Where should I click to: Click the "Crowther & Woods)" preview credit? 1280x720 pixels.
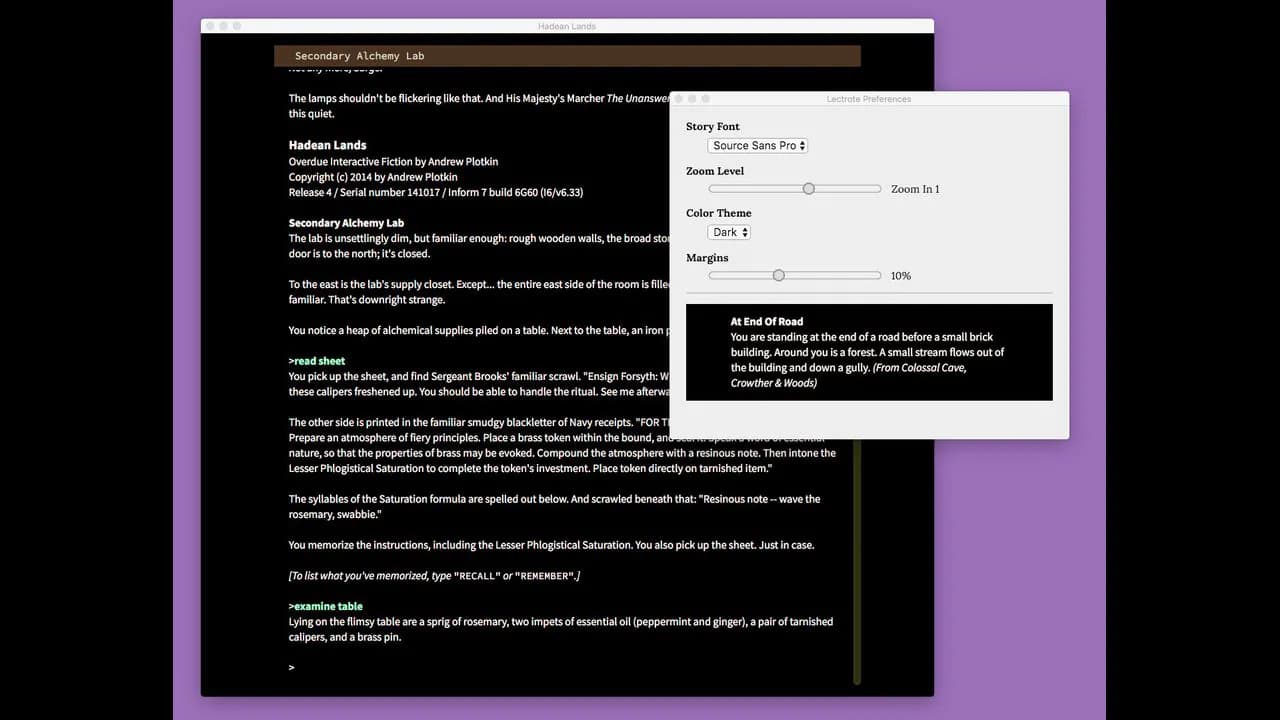point(774,383)
